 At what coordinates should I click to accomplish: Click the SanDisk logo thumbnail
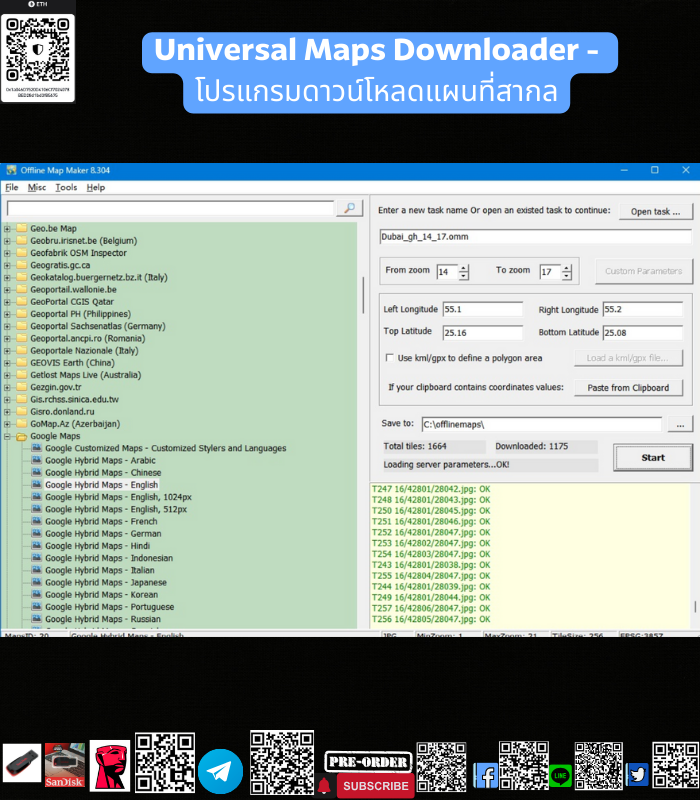[65, 765]
